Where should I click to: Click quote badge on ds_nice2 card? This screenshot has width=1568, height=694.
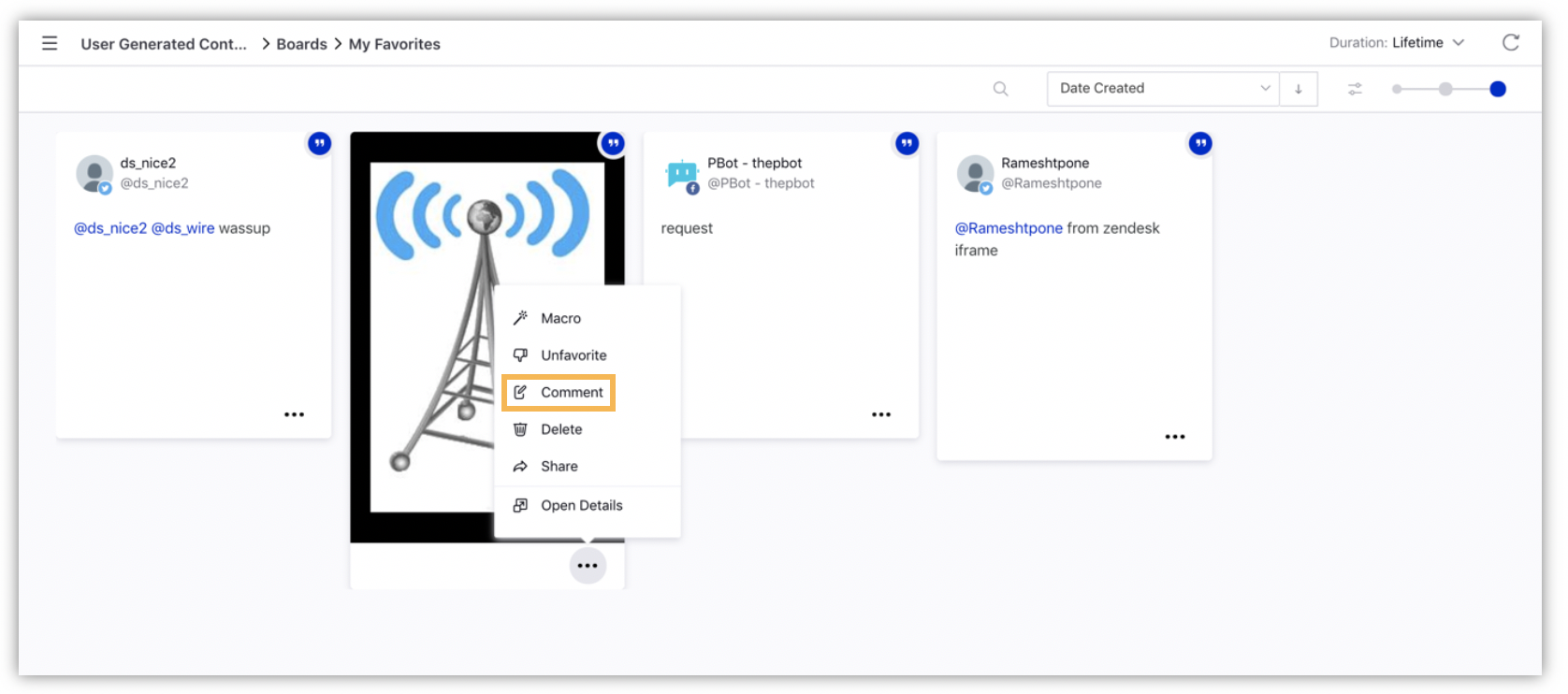(x=320, y=143)
